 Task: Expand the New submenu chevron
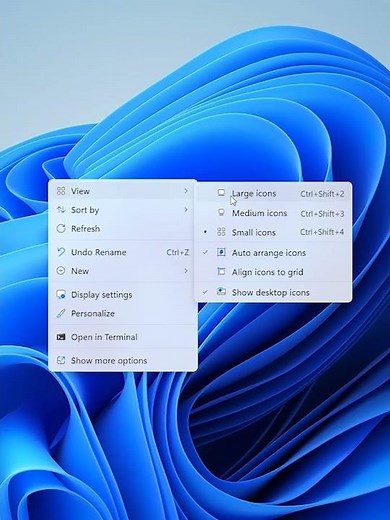186,270
